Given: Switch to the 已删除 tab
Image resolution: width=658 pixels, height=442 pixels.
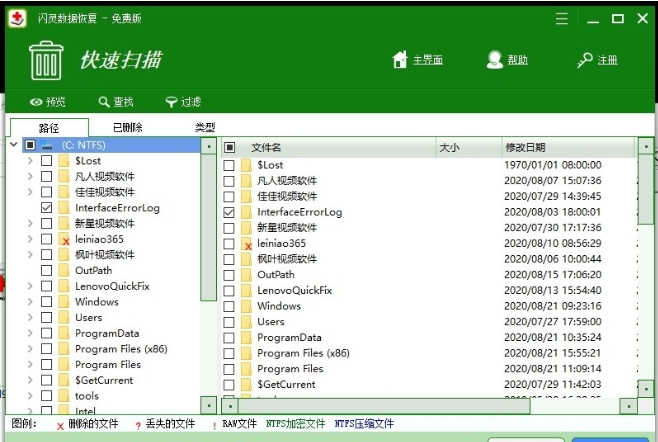Looking at the screenshot, I should (x=127, y=128).
